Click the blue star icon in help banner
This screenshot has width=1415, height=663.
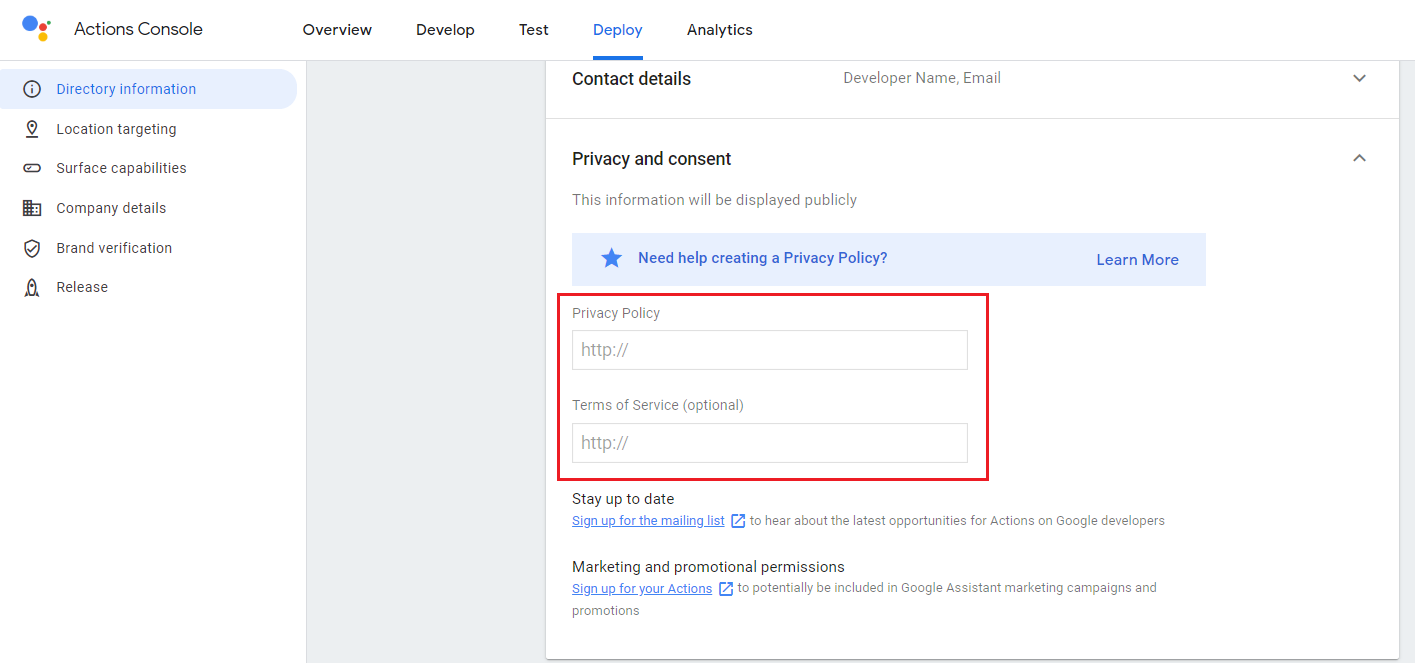tap(611, 258)
